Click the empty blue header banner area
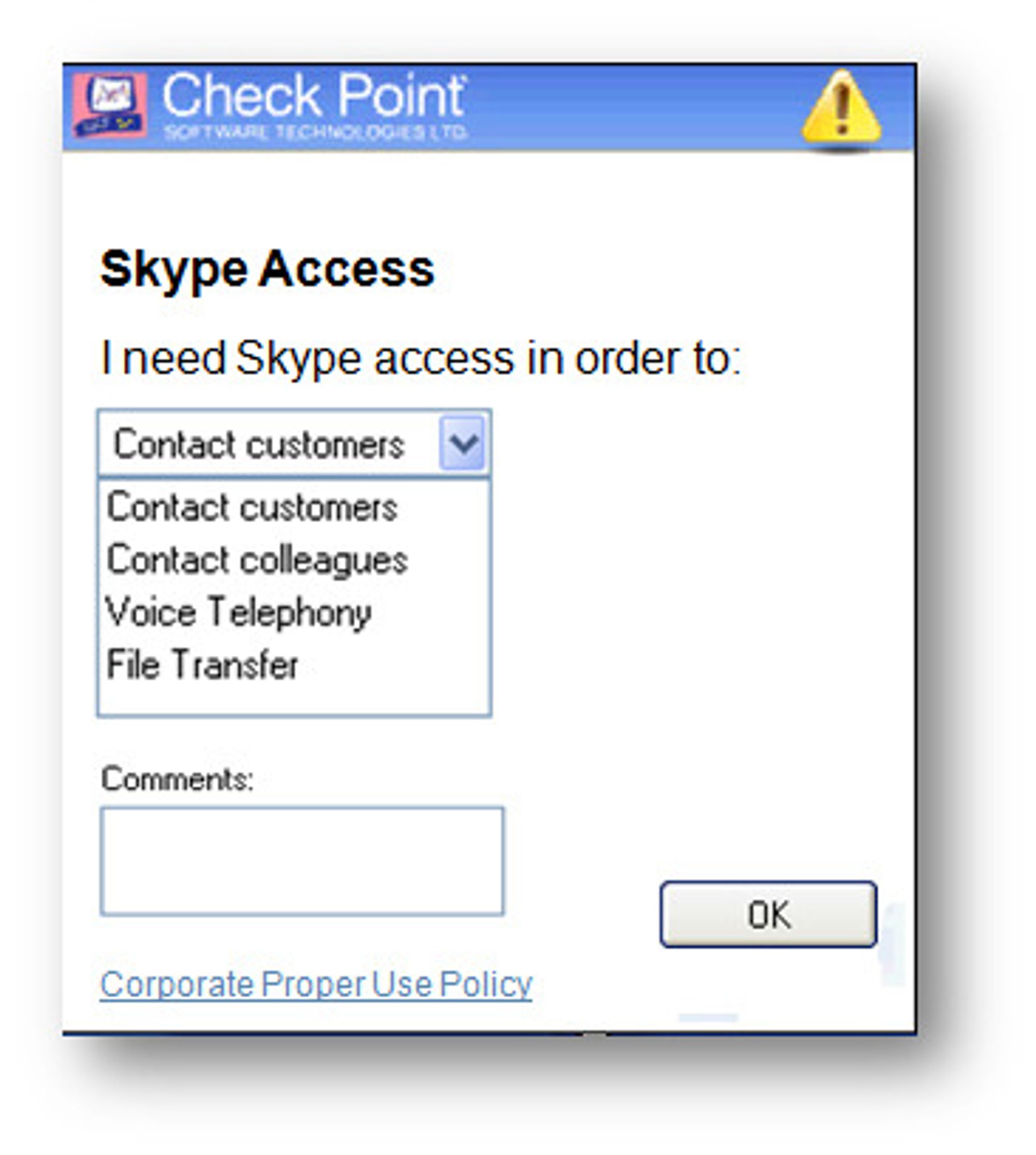1036x1155 pixels. point(632,107)
